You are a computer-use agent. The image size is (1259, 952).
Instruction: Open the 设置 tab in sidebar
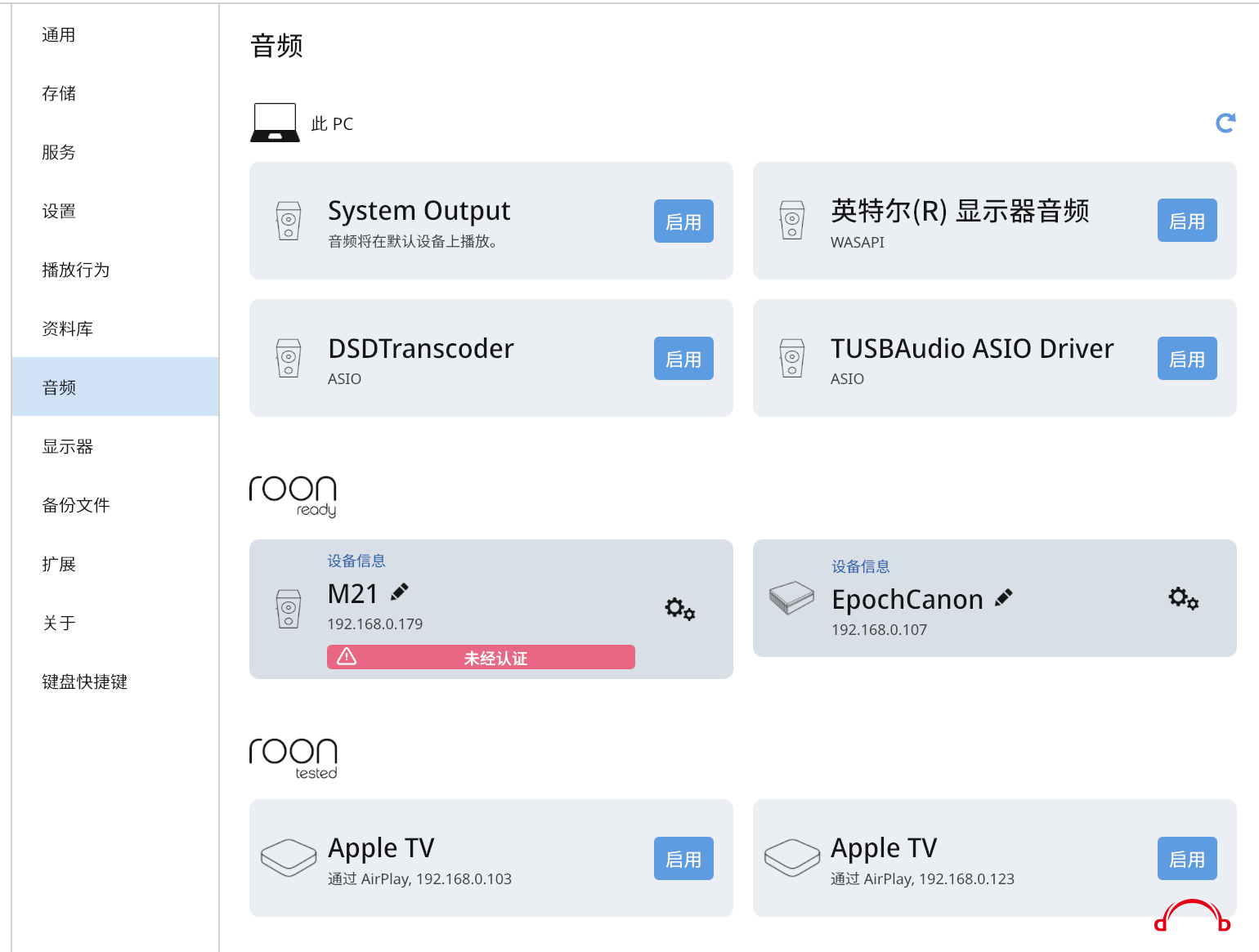click(115, 211)
